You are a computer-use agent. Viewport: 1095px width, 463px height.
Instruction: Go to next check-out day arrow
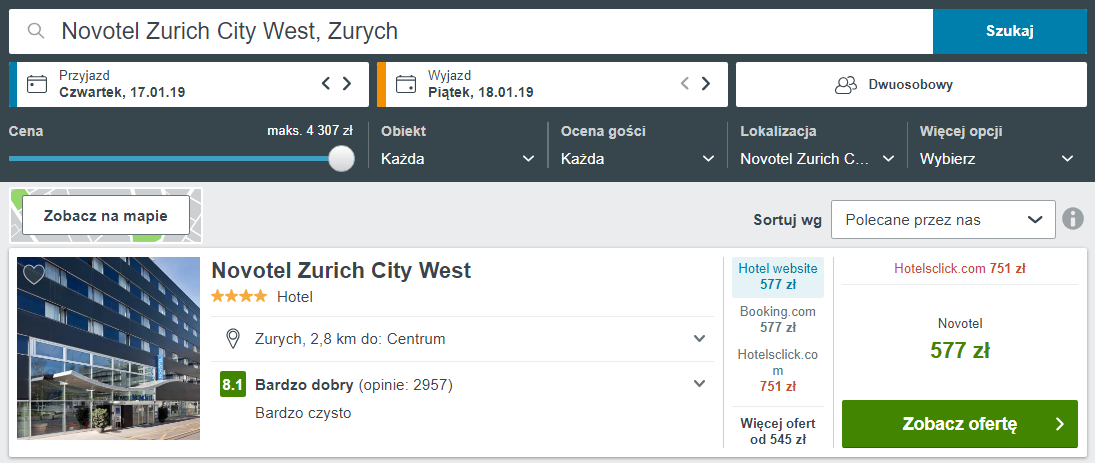(x=705, y=84)
